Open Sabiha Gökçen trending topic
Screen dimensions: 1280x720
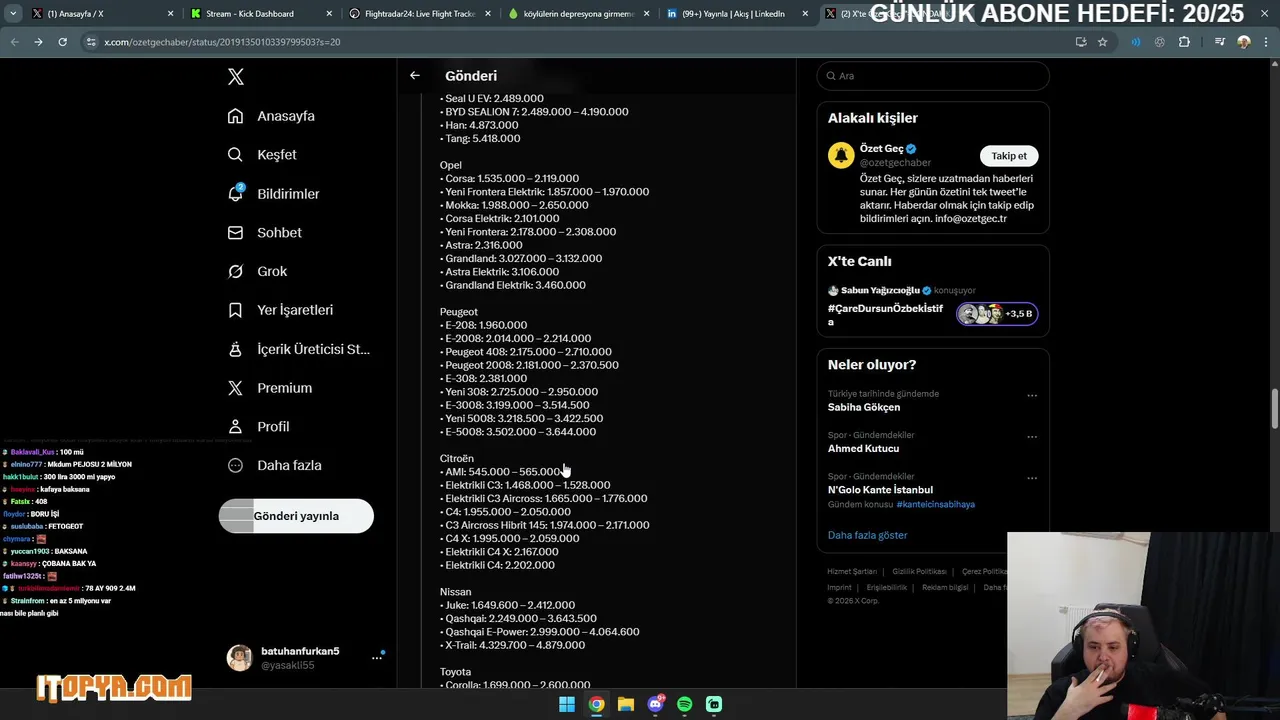[x=864, y=407]
